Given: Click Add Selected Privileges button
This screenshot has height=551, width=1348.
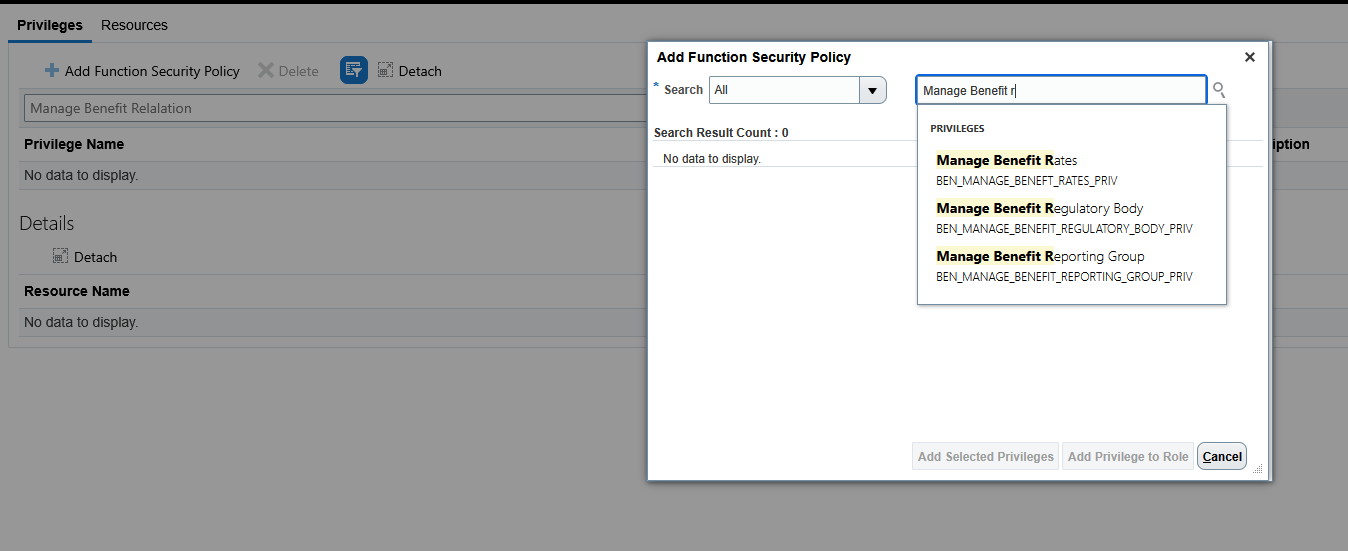Looking at the screenshot, I should pyautogui.click(x=985, y=457).
